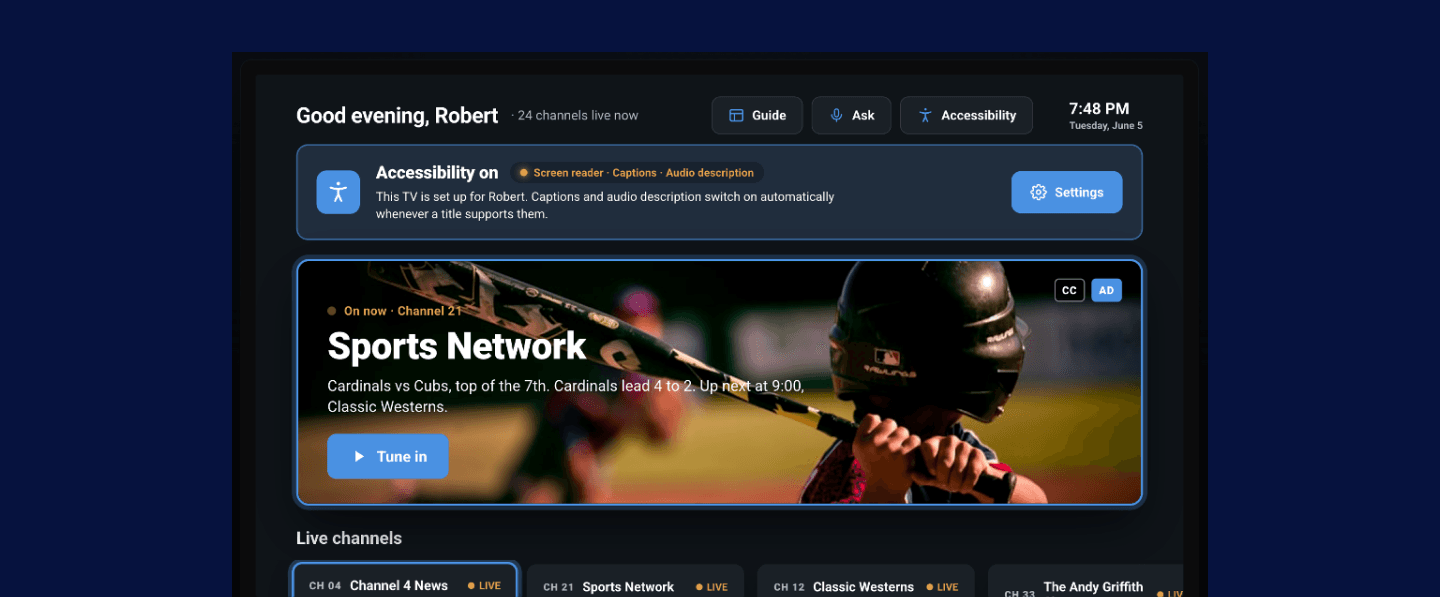This screenshot has width=1440, height=597.
Task: Click the Sports Network hero title
Action: [457, 346]
